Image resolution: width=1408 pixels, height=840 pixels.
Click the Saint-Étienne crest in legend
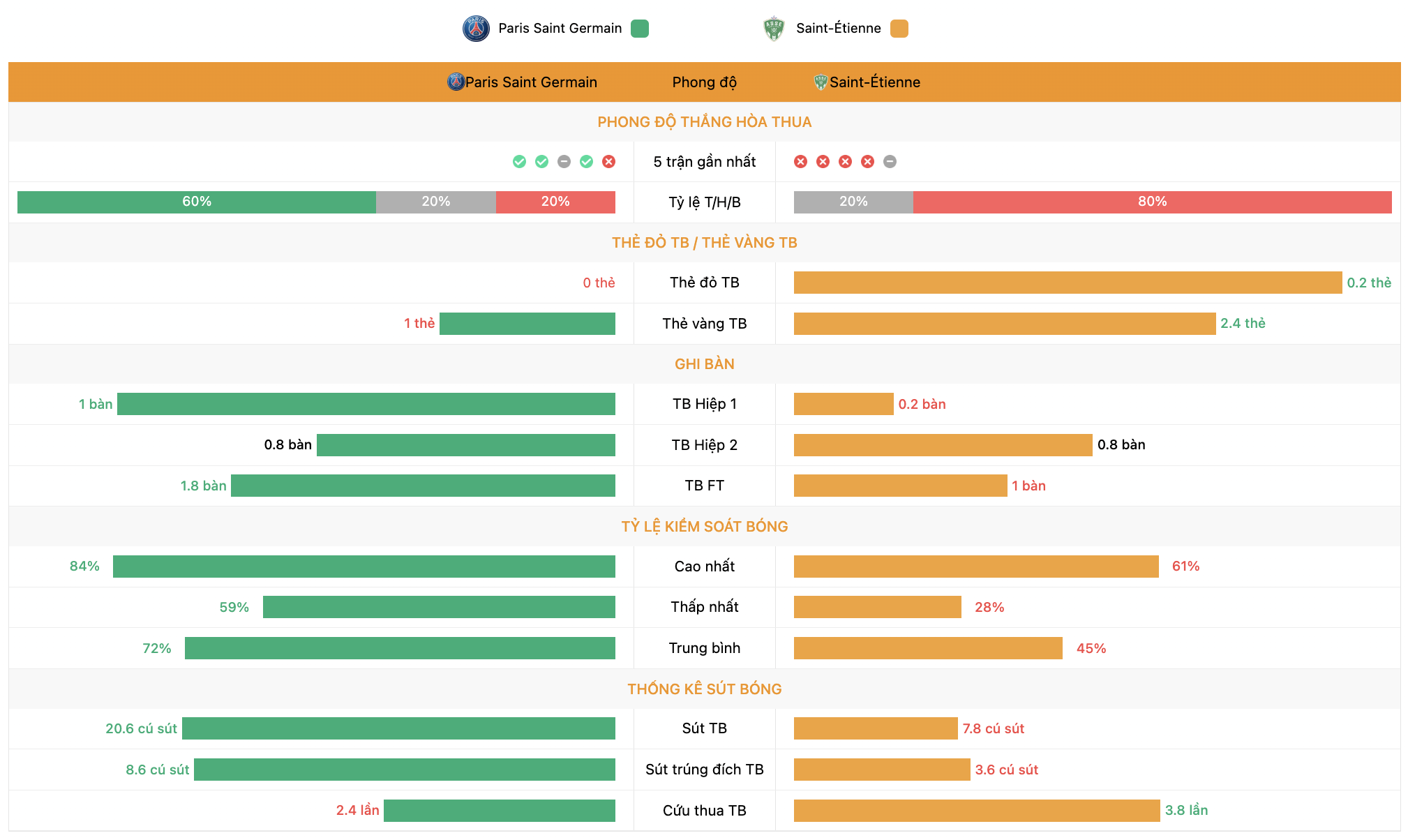click(774, 29)
